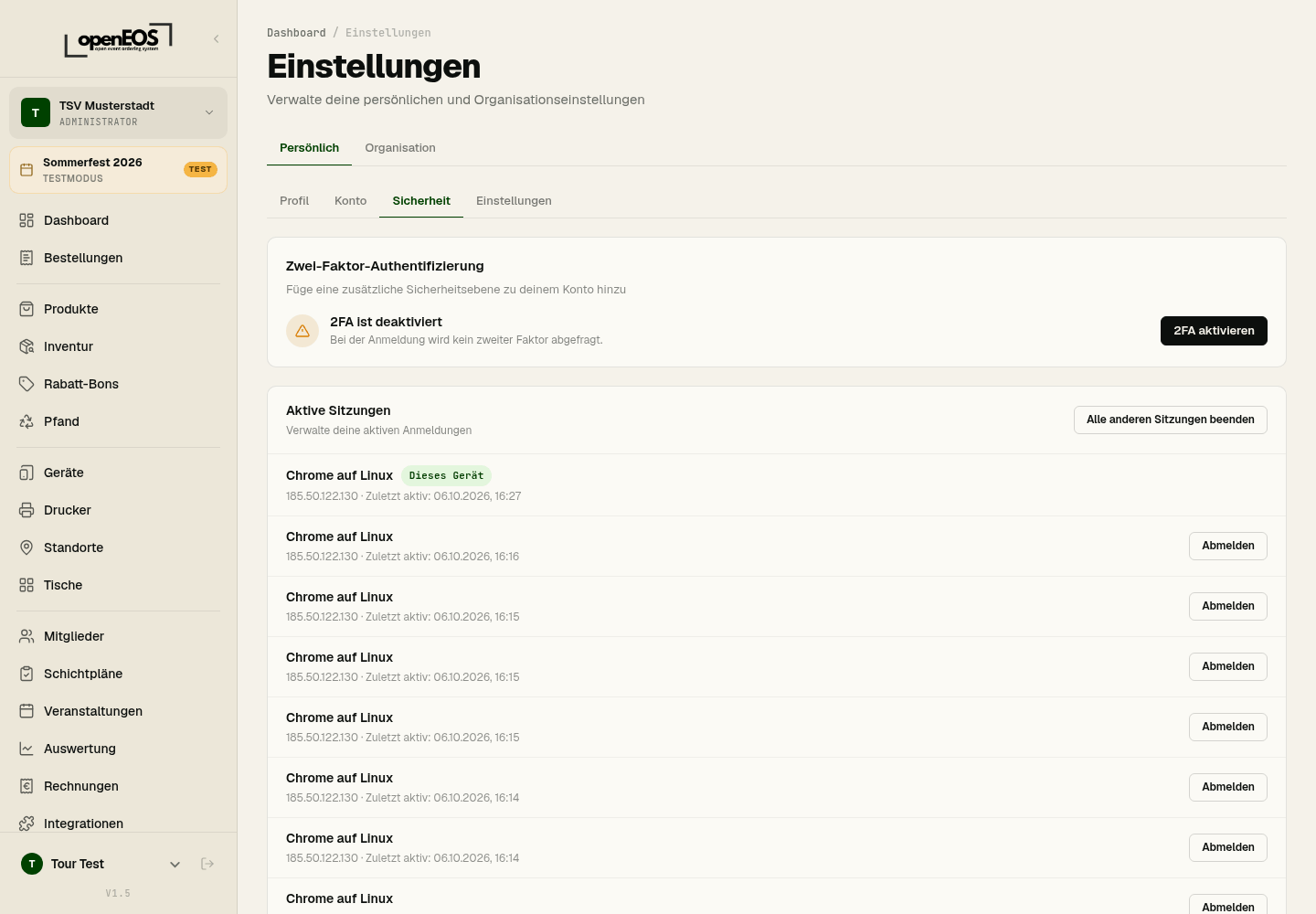Click the '2FA ist deaktiviert' status text

click(386, 322)
